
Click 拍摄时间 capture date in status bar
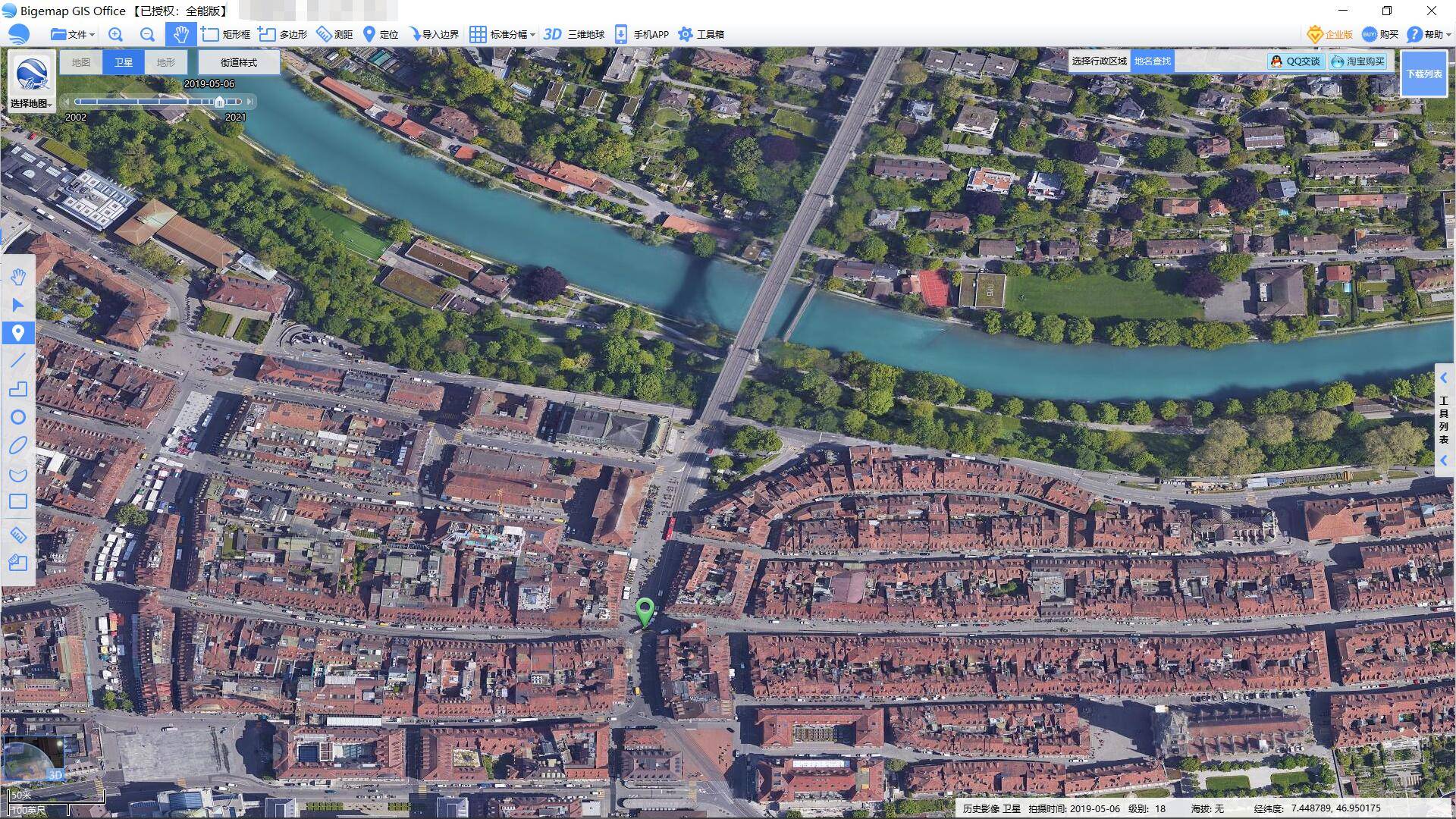[1074, 808]
